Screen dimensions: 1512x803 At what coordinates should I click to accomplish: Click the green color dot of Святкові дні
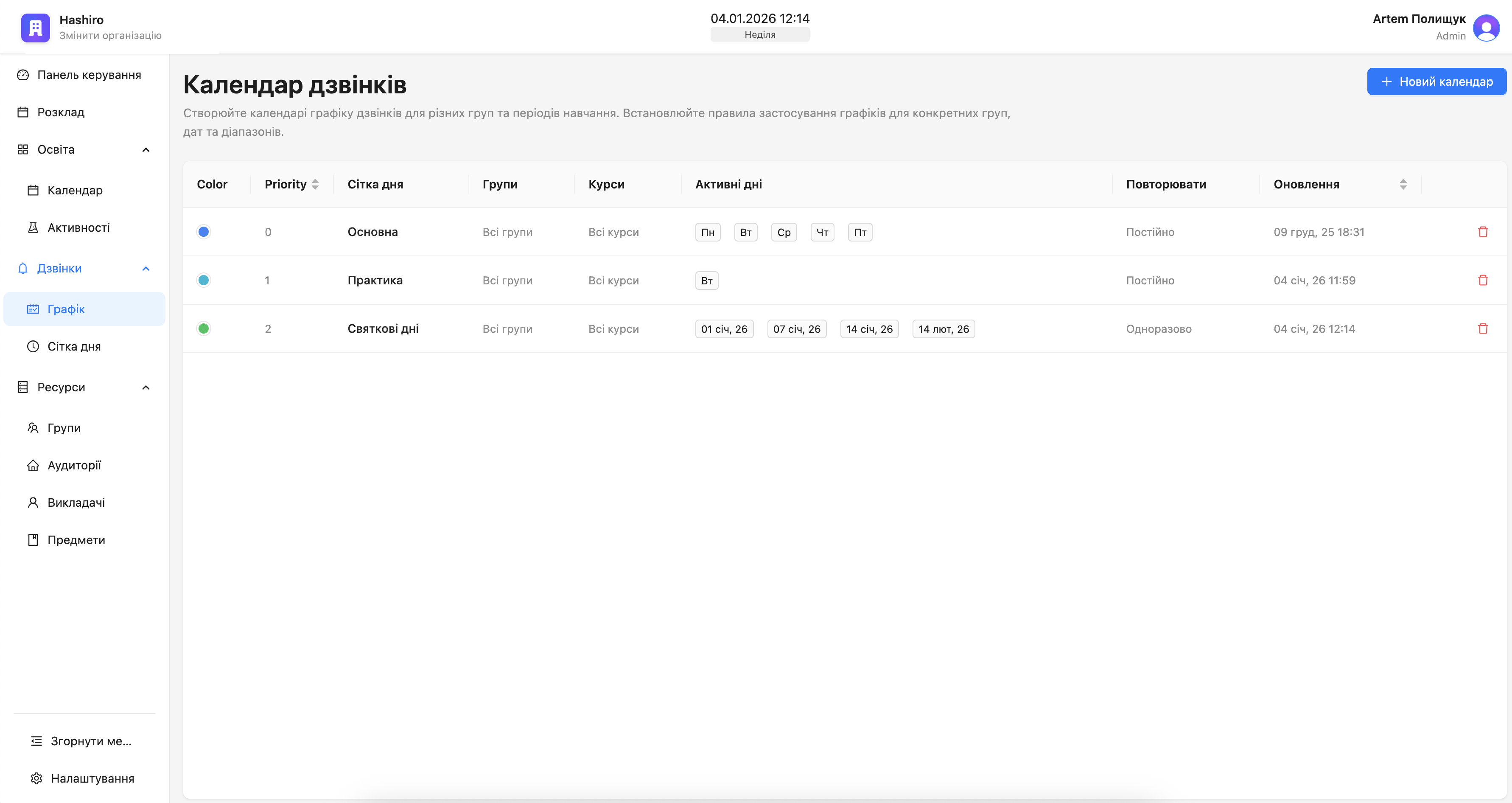tap(204, 329)
